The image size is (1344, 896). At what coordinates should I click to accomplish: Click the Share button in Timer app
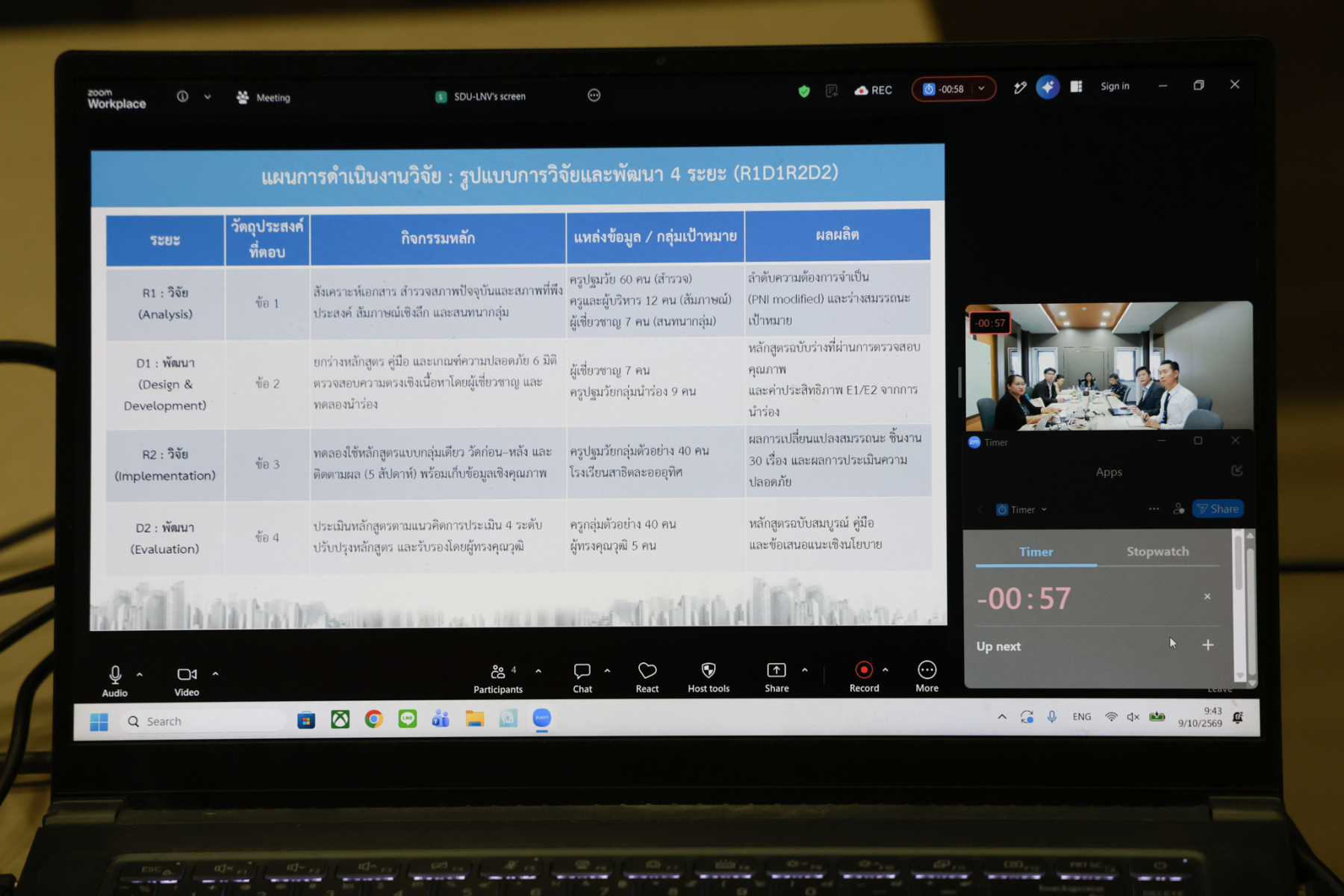tap(1218, 508)
